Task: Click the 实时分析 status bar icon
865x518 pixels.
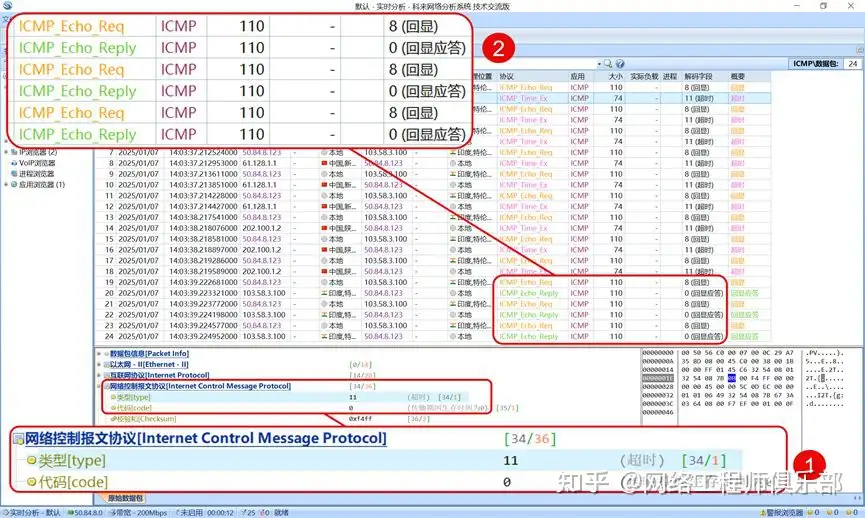Action: click(8, 512)
